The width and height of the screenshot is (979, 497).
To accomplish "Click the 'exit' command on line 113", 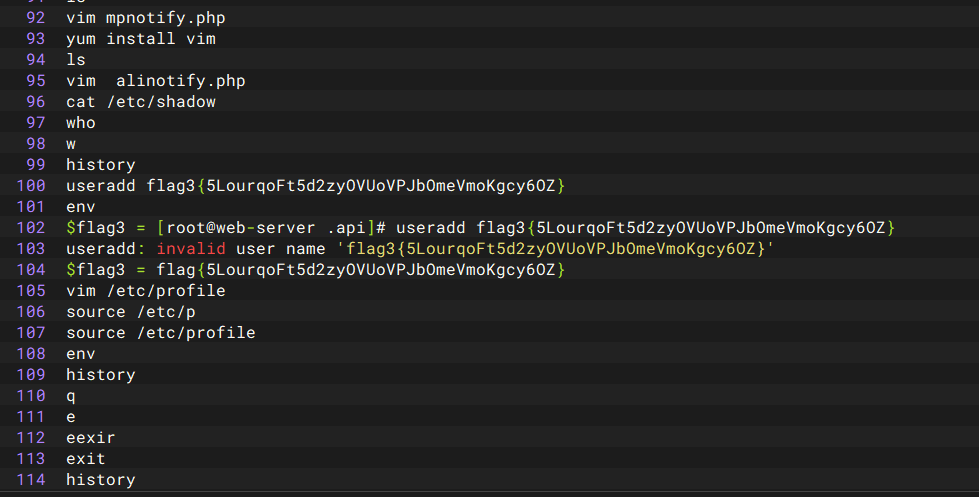I will point(86,459).
